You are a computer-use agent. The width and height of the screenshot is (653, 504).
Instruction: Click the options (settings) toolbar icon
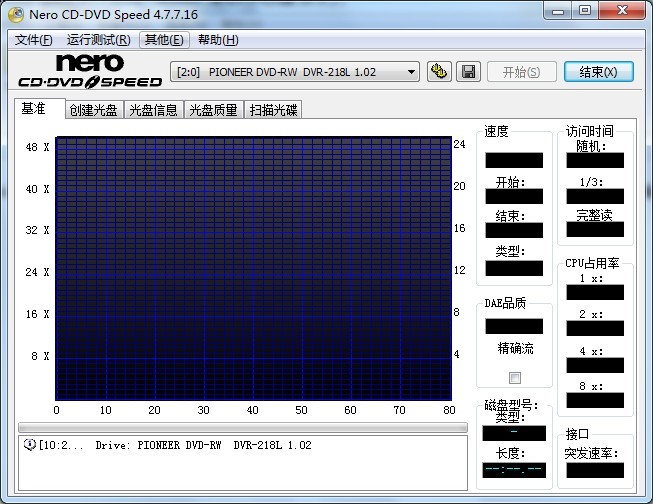[x=438, y=72]
